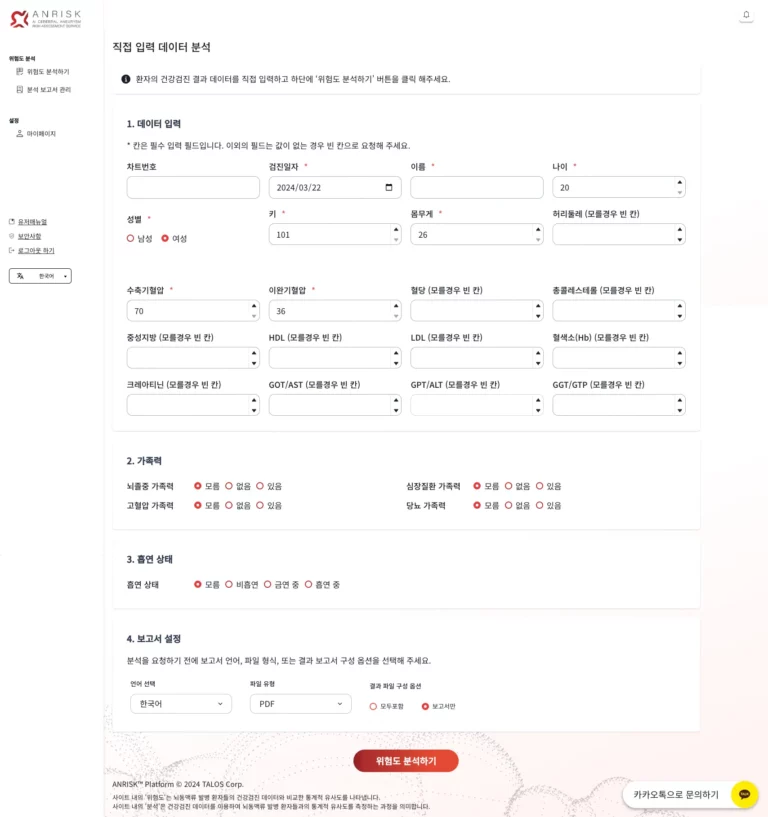Open the 언어 선택 report language dropdown
The width and height of the screenshot is (768, 817).
point(180,704)
